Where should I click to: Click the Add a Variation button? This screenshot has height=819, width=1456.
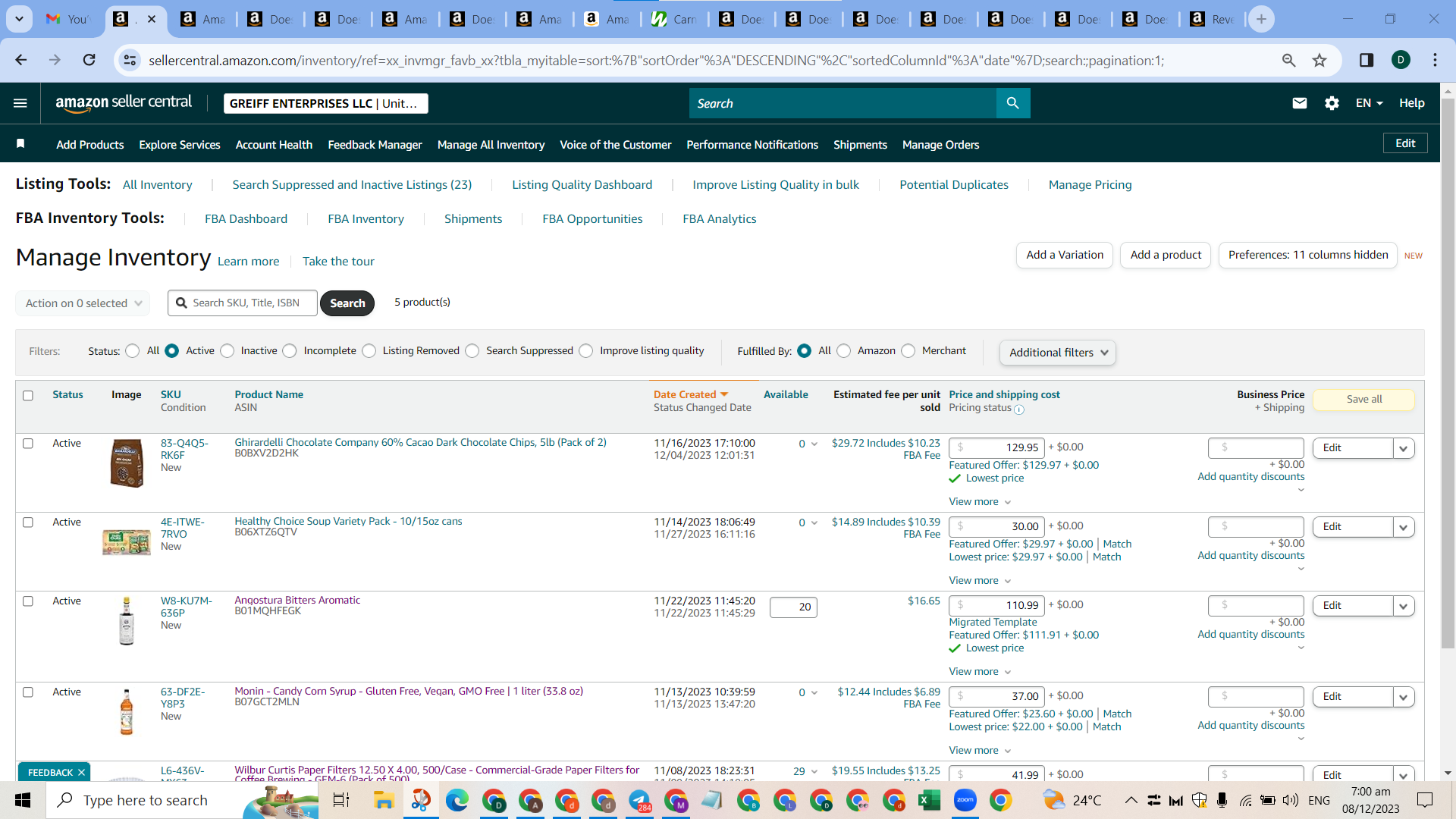(1065, 256)
